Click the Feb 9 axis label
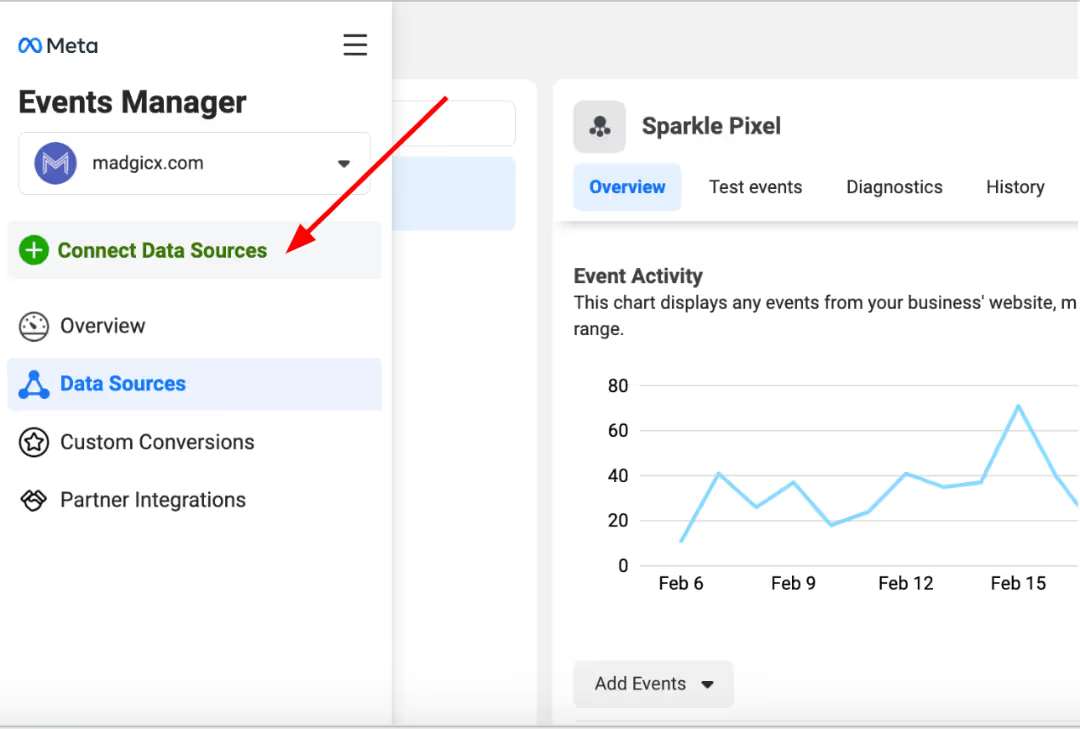 click(x=793, y=584)
